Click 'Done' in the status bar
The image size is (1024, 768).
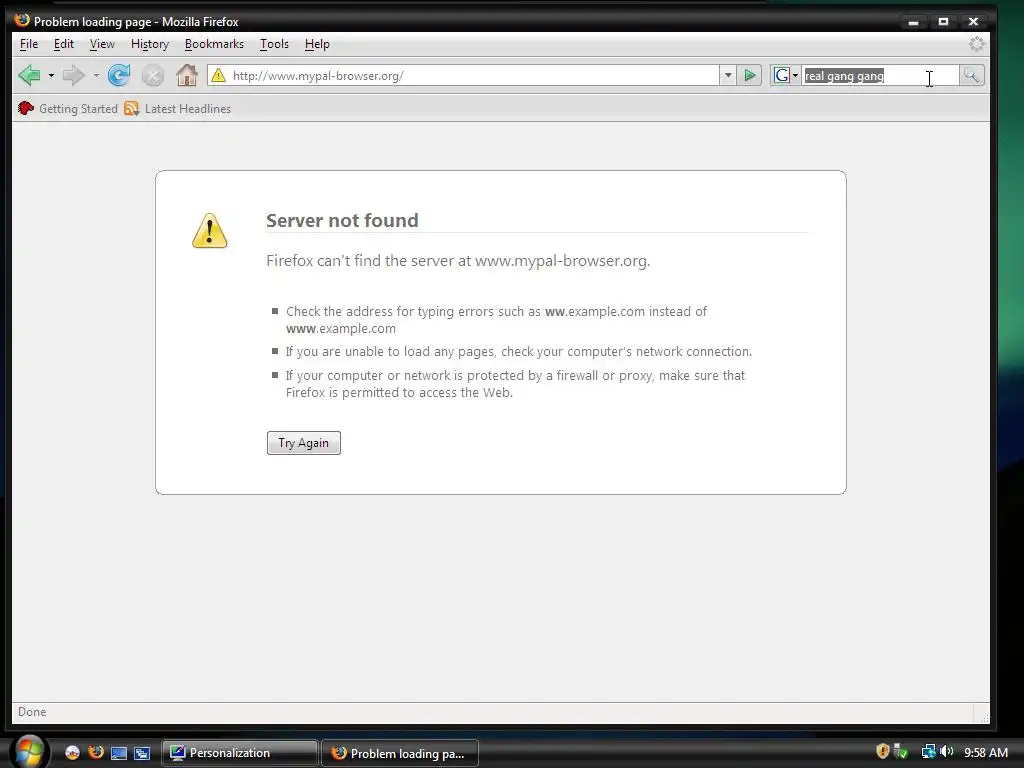point(32,712)
